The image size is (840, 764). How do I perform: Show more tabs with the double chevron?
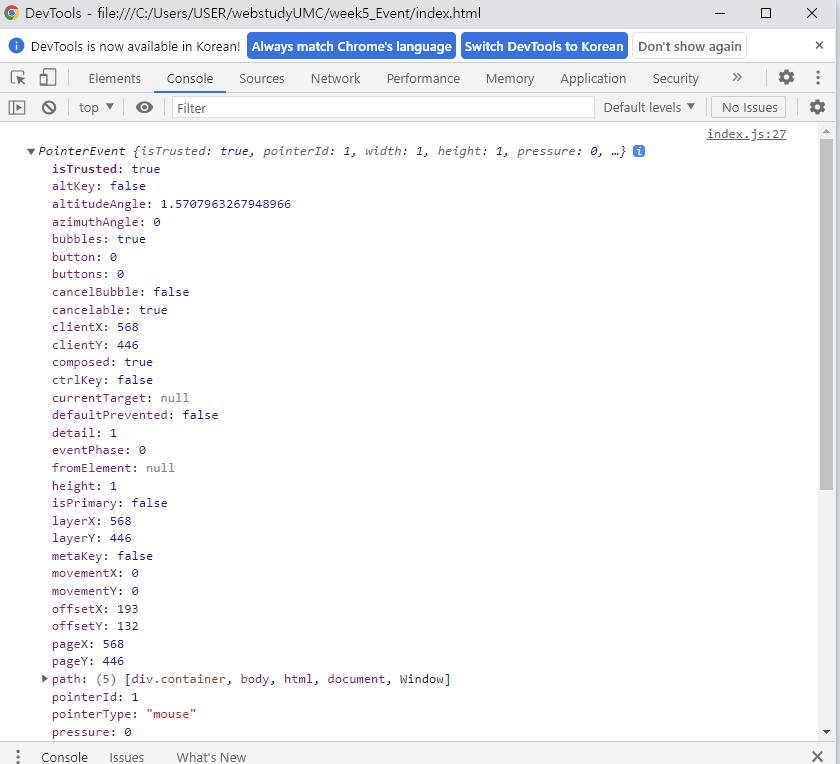click(x=737, y=77)
